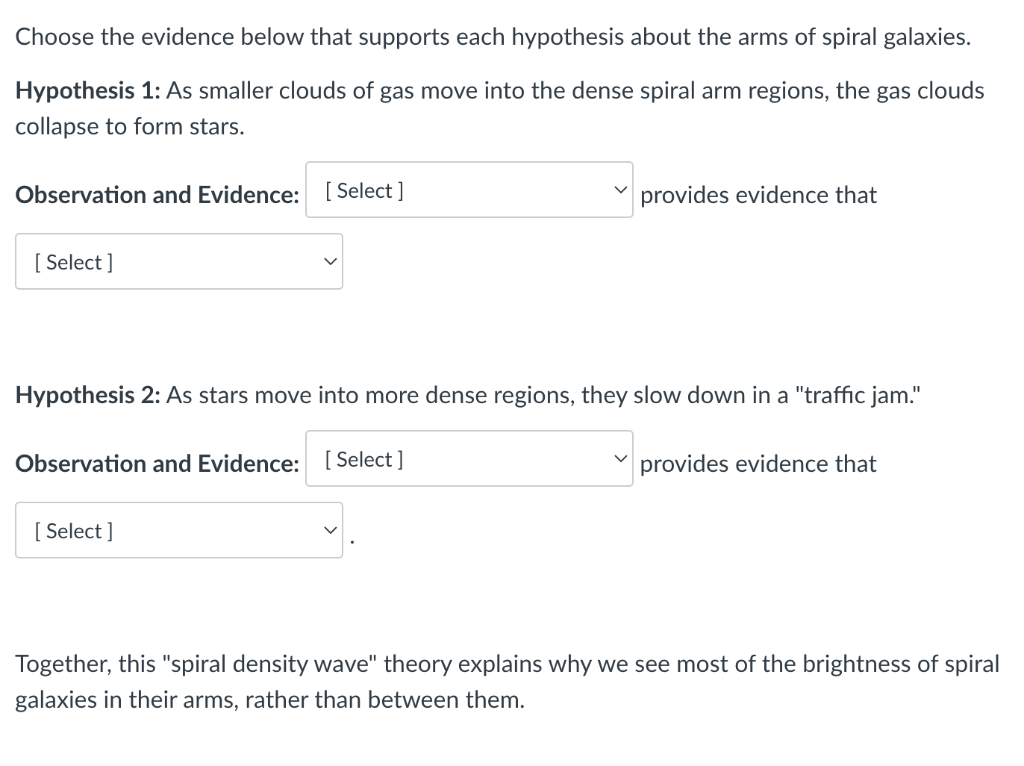
Task: Open the first Select dropdown under Hypothesis 1
Action: pos(469,188)
